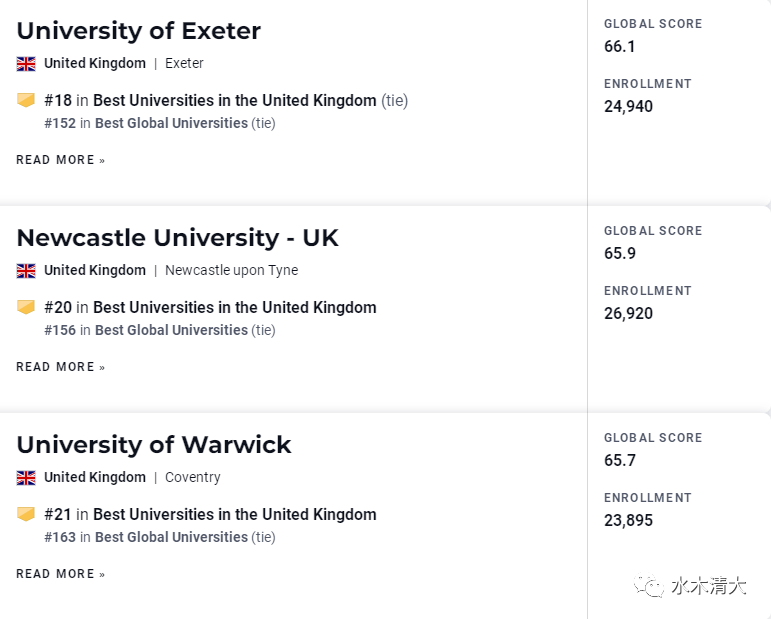
Task: Open University of Warwick title link
Action: (x=154, y=445)
